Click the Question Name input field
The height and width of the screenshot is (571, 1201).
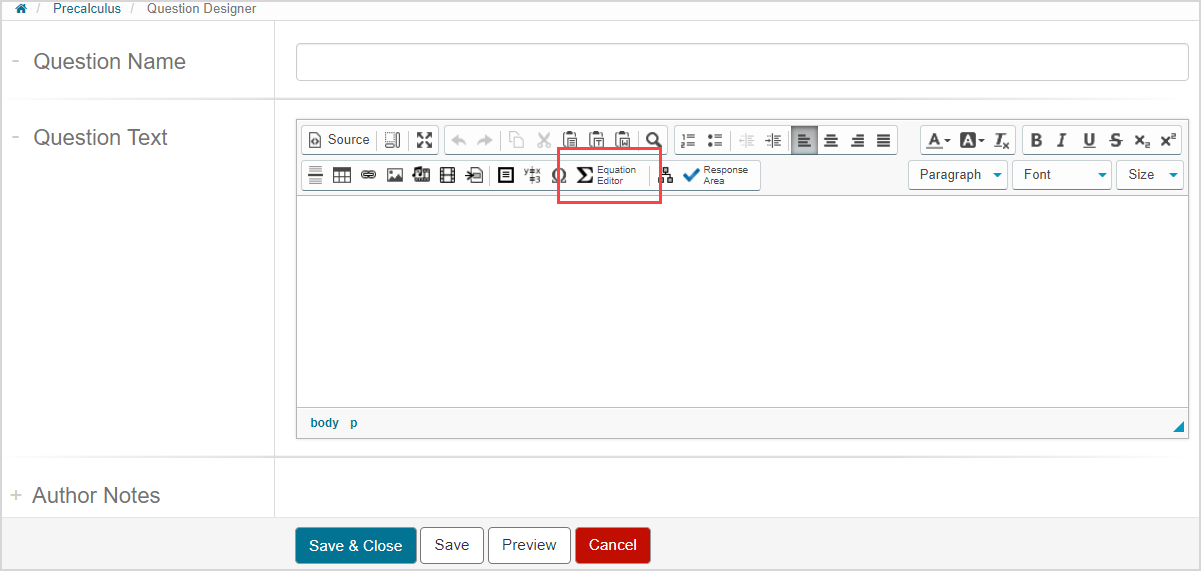(x=741, y=62)
